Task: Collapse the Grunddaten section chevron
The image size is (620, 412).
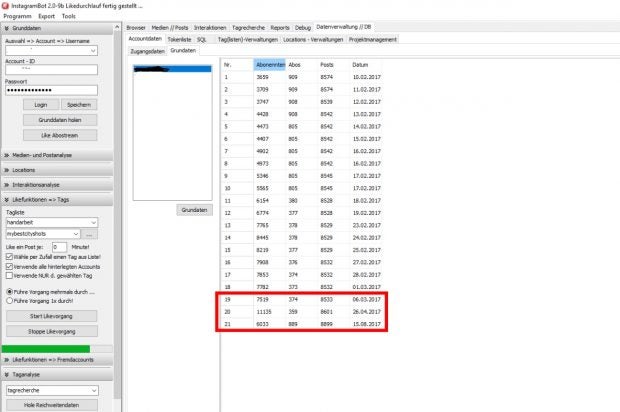Action: click(8, 29)
